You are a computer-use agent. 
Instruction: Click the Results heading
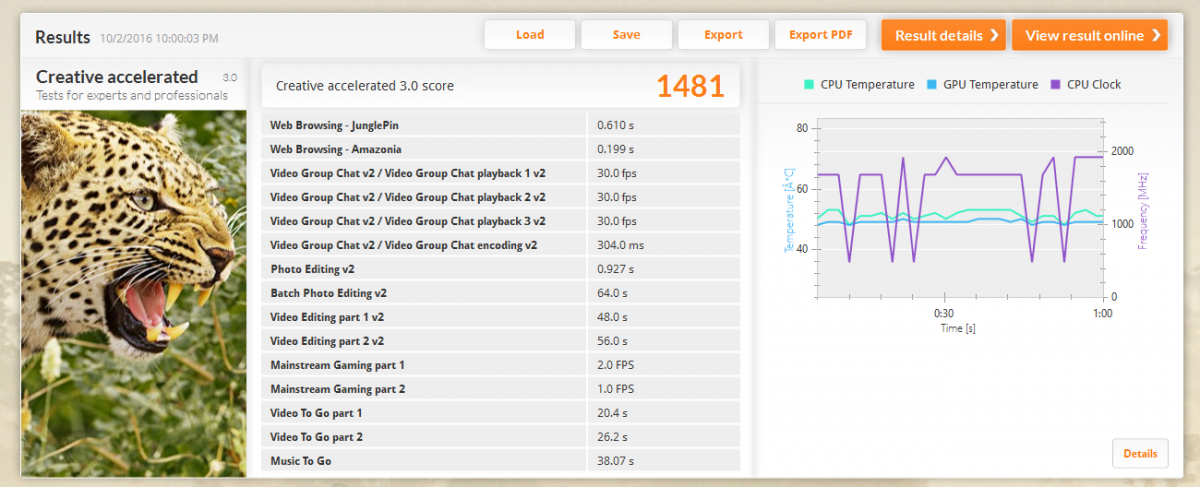[63, 37]
